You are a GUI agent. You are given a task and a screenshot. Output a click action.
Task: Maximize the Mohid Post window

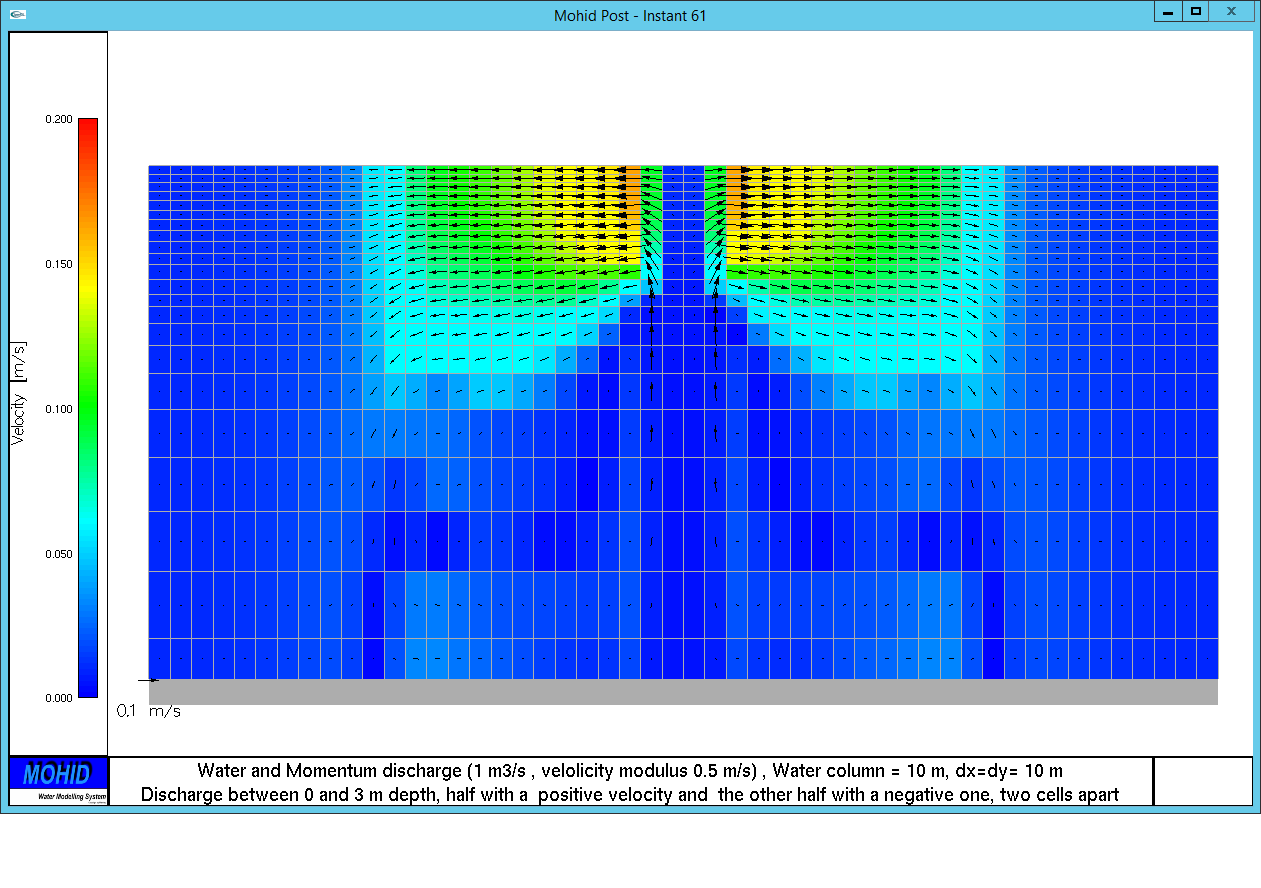pyautogui.click(x=1195, y=12)
